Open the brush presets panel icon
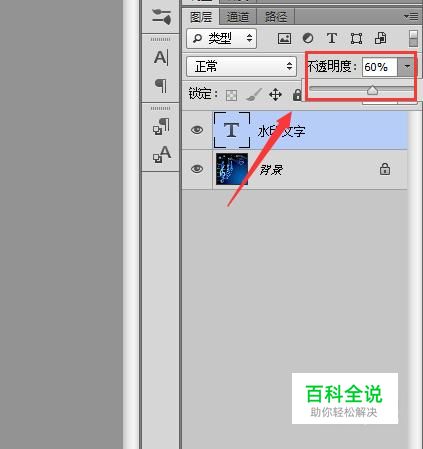 pyautogui.click(x=161, y=17)
